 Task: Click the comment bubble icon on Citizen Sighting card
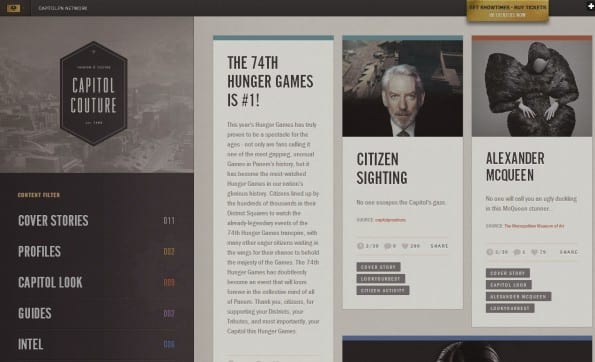[387, 246]
